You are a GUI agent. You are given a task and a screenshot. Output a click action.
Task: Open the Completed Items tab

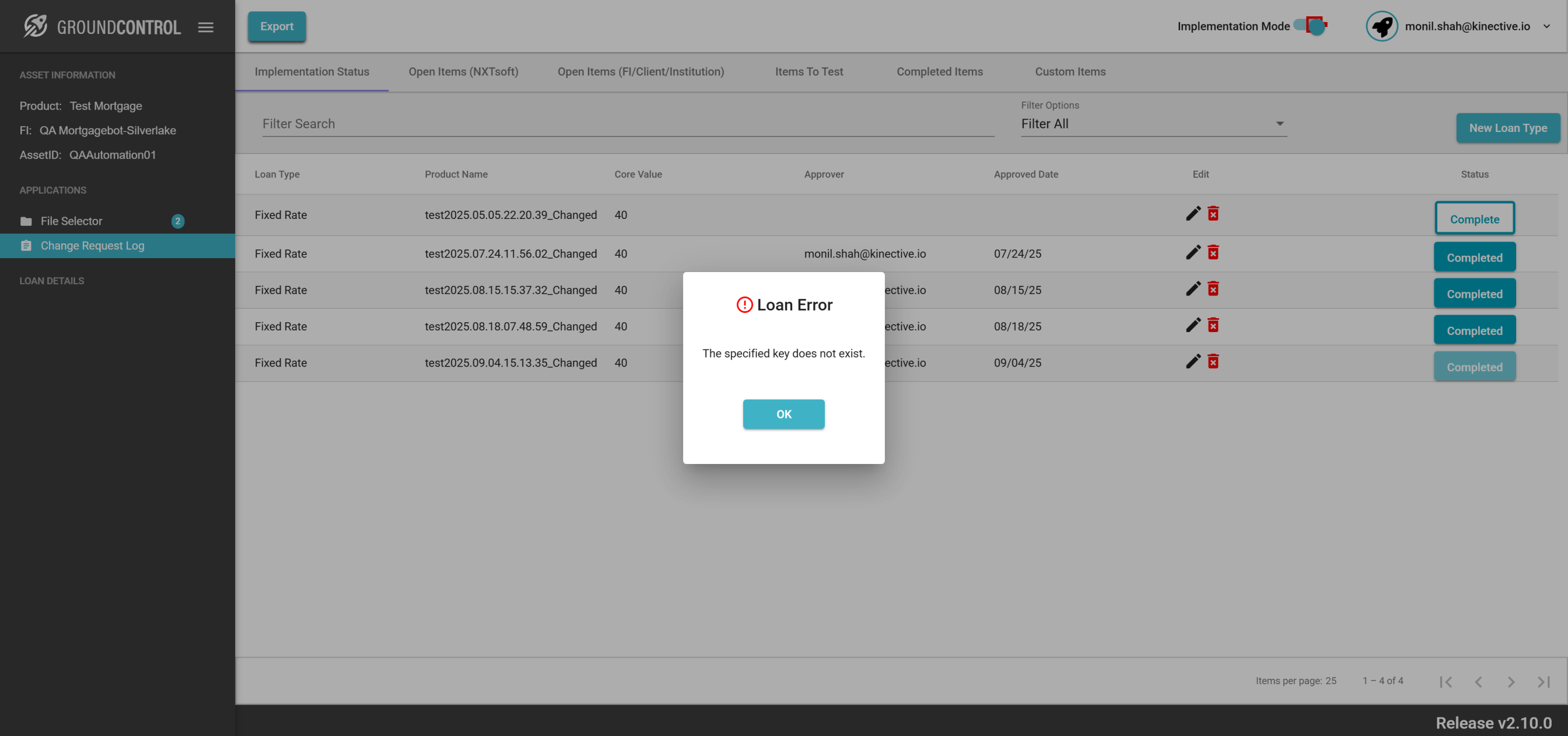point(939,72)
